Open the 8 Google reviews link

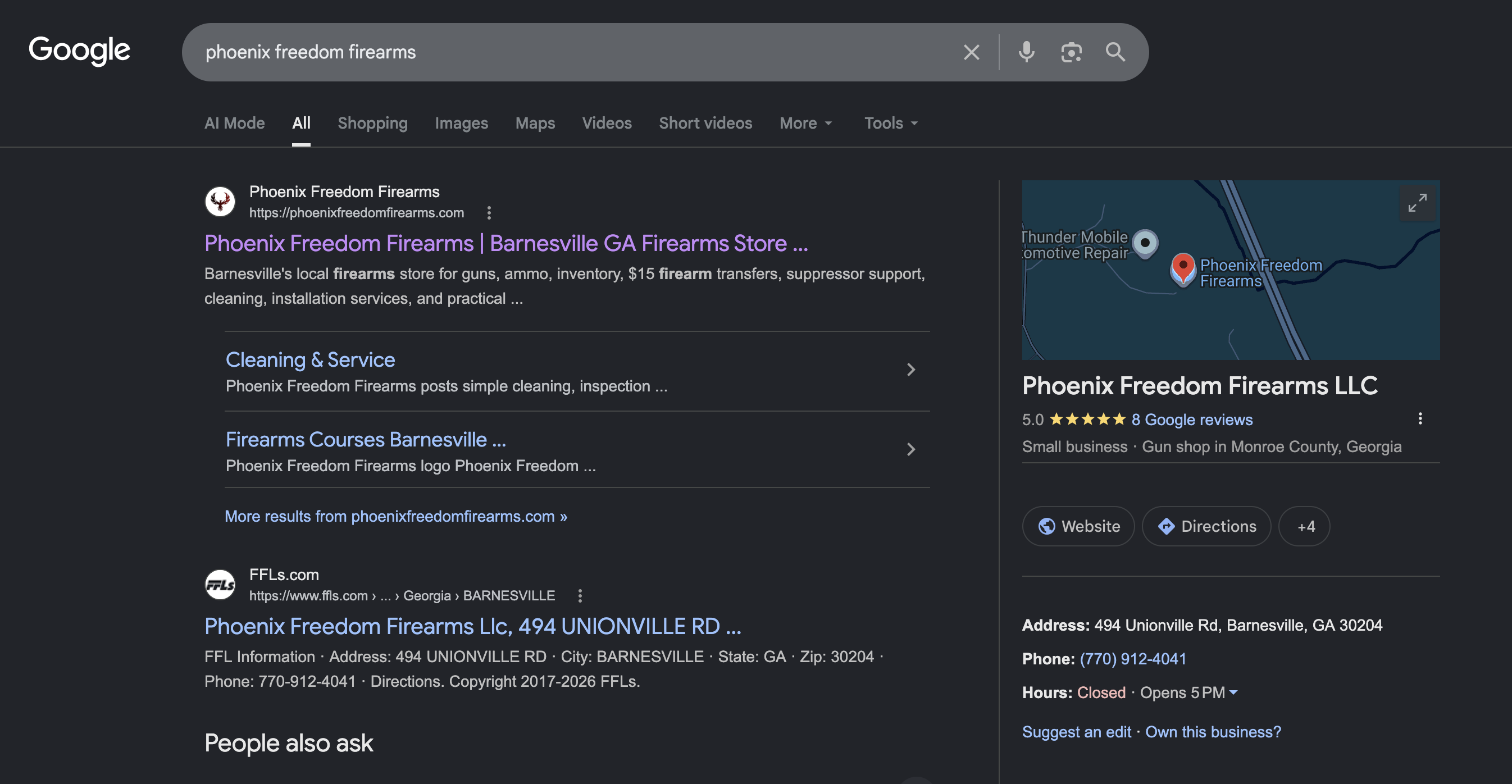1191,419
